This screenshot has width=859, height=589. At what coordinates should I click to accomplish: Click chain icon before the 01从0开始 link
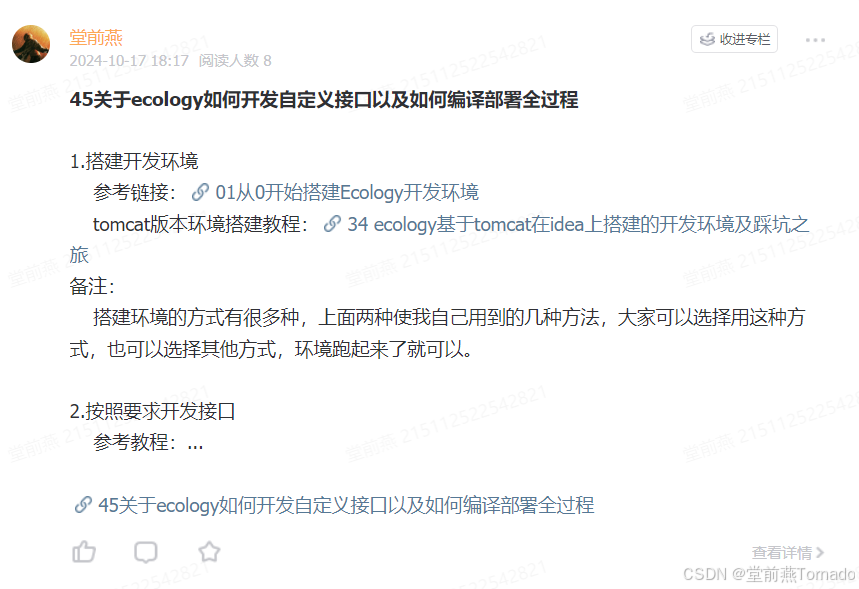(200, 192)
